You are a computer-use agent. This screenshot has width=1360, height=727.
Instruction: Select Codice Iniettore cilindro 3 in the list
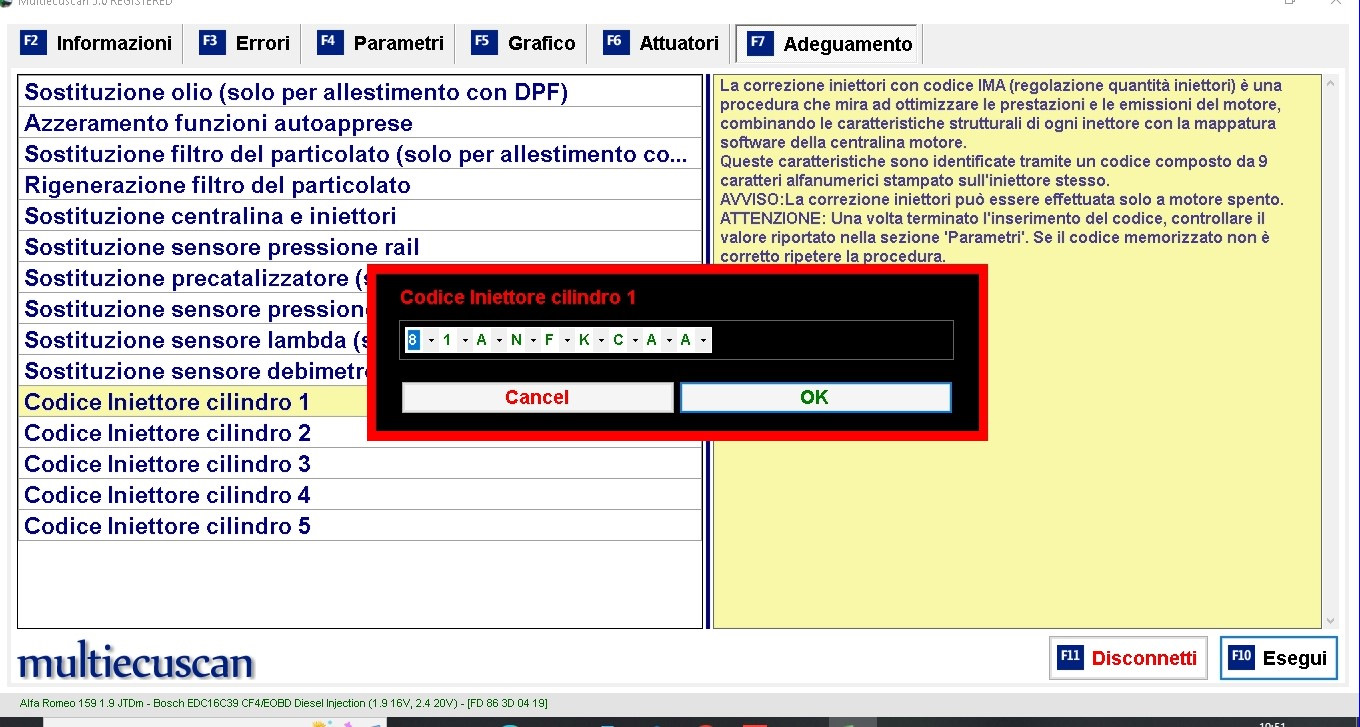pyautogui.click(x=167, y=464)
